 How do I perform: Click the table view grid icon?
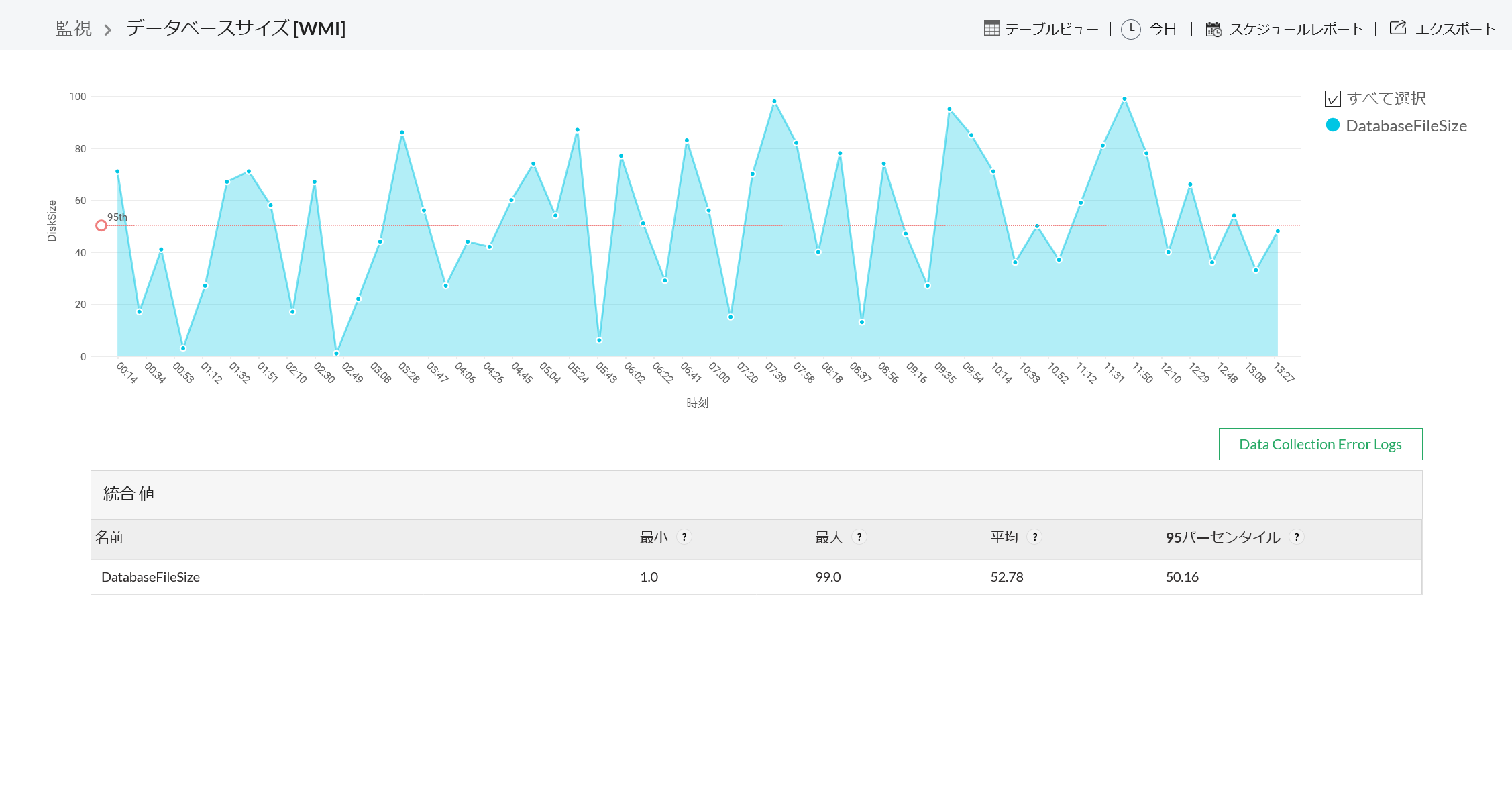click(991, 28)
